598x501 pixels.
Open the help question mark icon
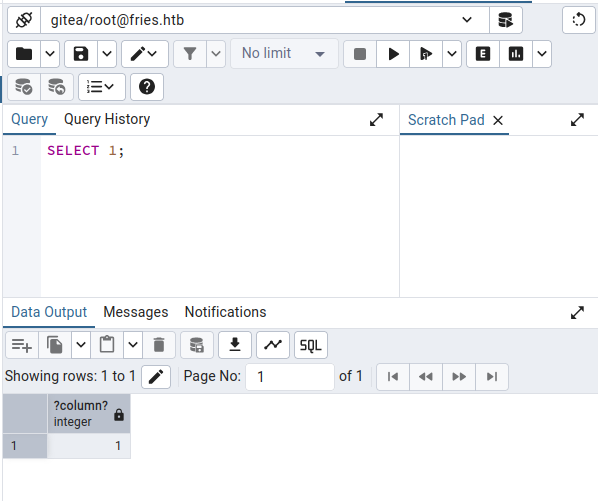coord(147,87)
